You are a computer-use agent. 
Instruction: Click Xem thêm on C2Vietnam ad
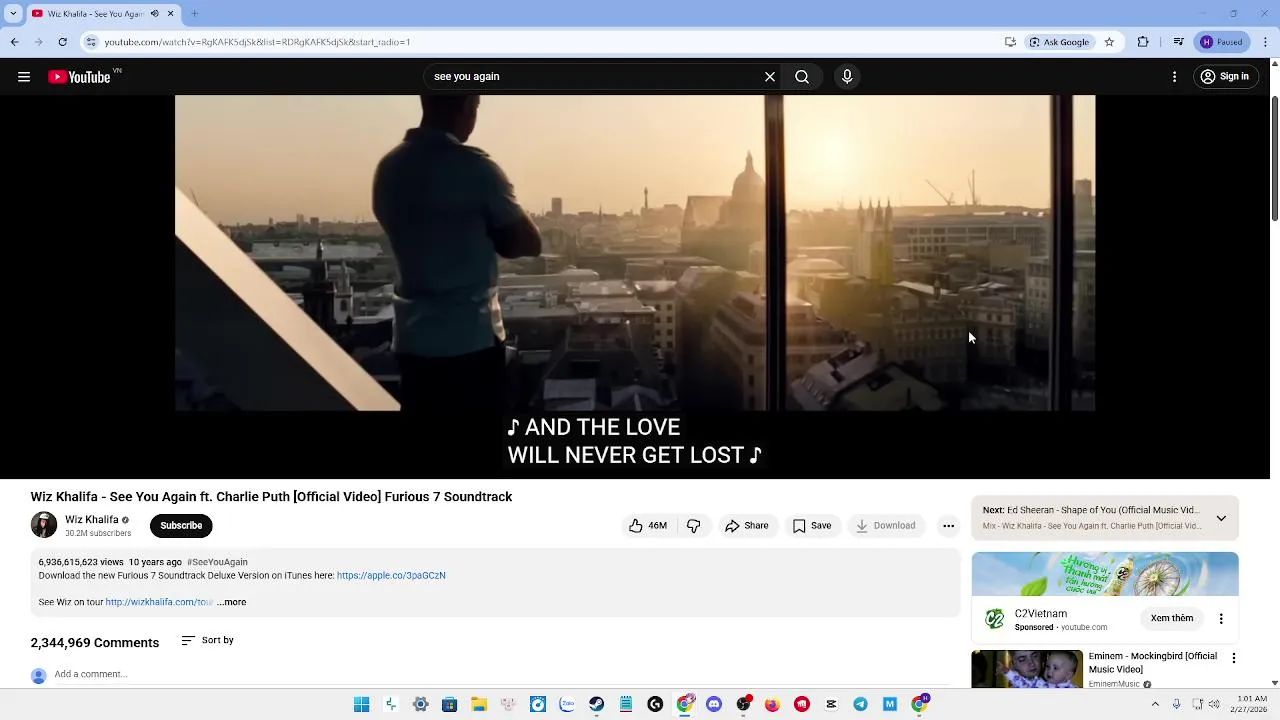point(1172,619)
